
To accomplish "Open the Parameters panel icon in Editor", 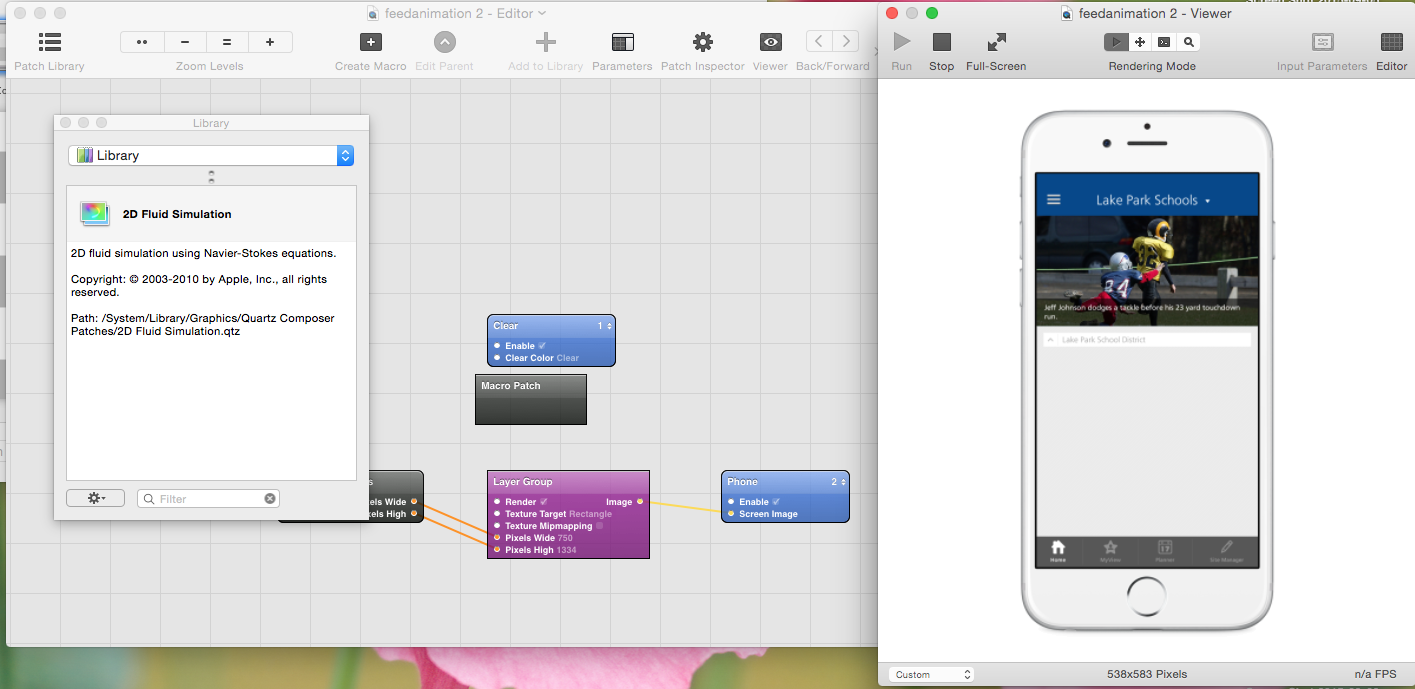I will click(622, 42).
